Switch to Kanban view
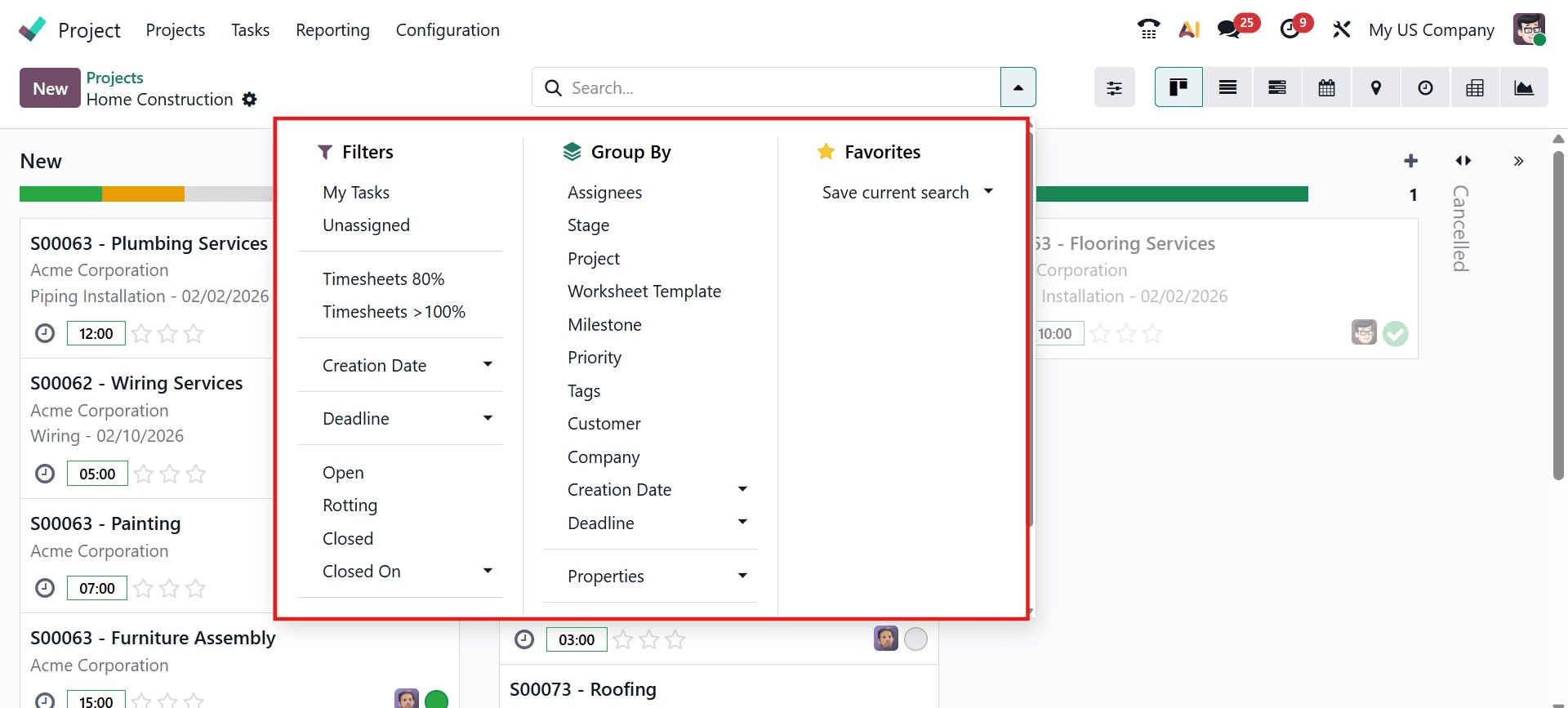The width and height of the screenshot is (1568, 708). click(1178, 87)
